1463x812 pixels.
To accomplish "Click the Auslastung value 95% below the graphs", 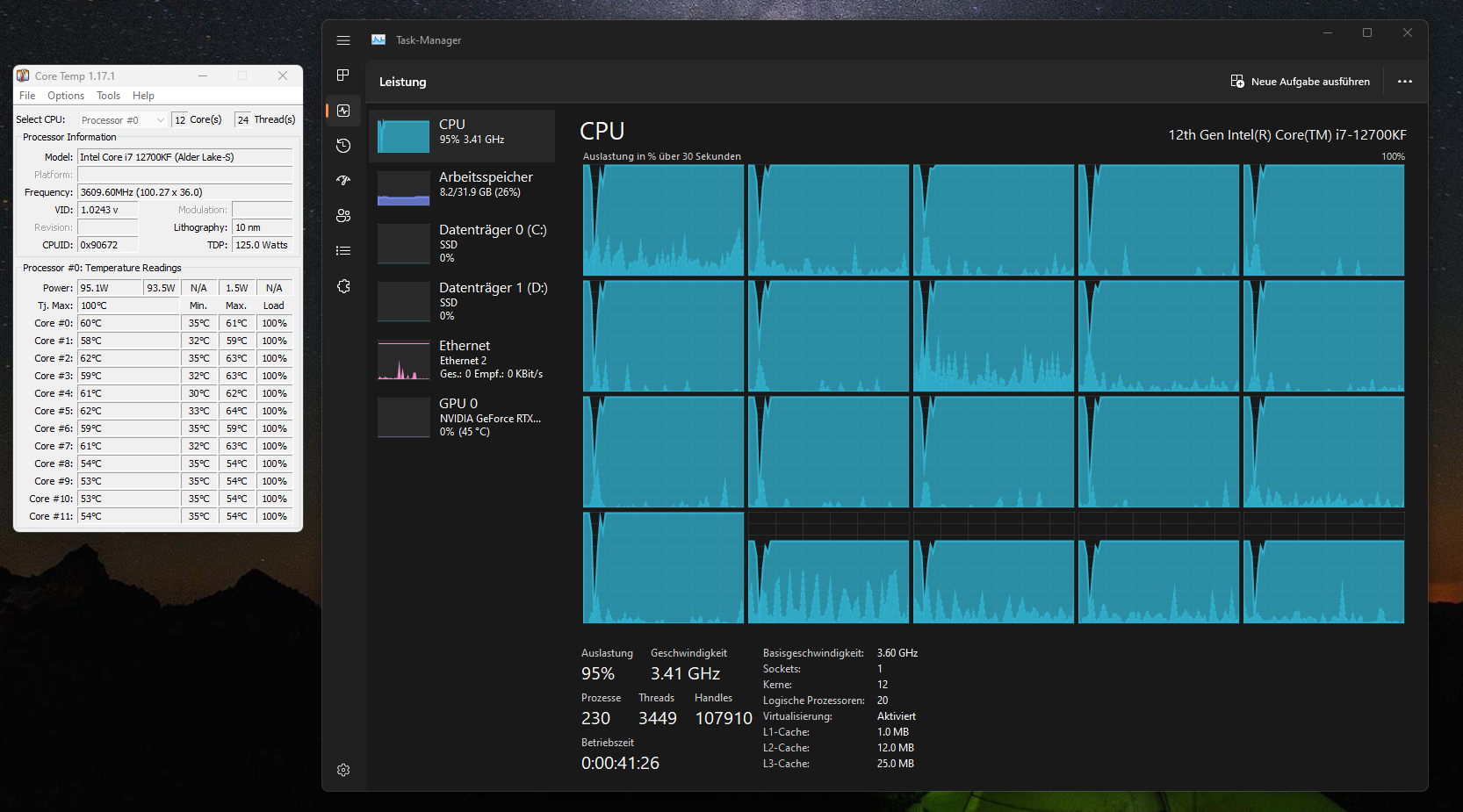I will pyautogui.click(x=598, y=674).
